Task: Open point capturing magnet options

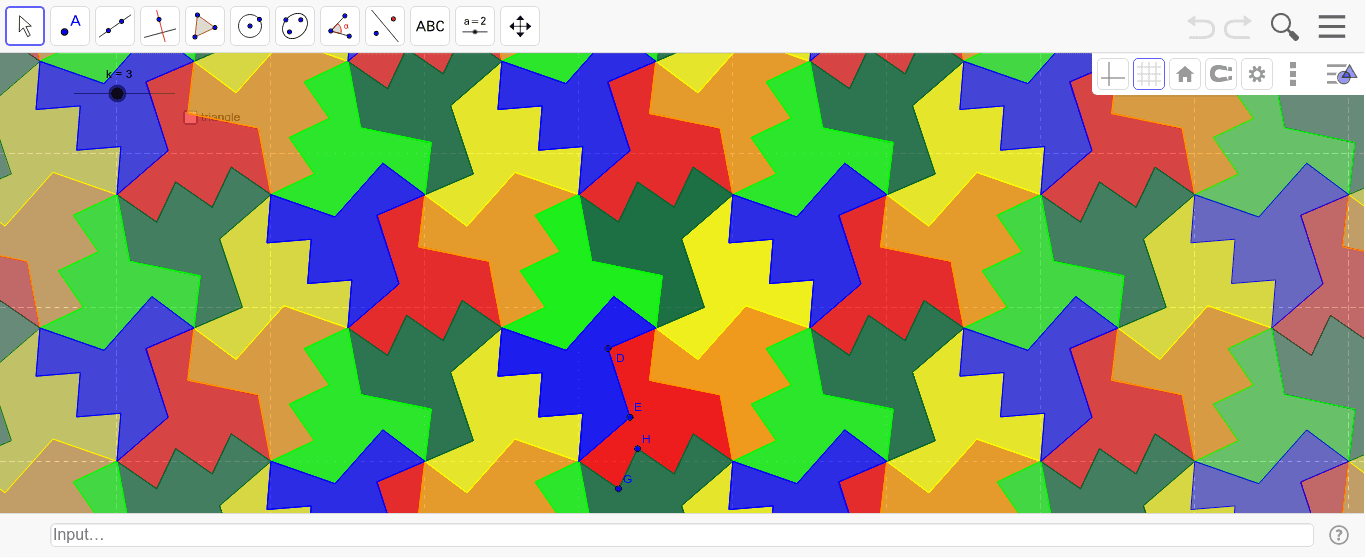Action: (1221, 74)
